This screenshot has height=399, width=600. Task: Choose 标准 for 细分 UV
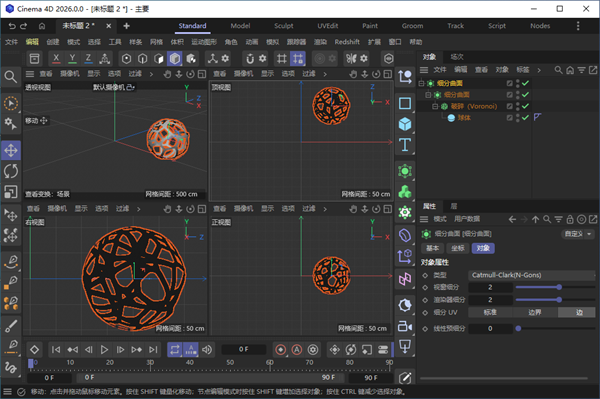click(x=490, y=313)
